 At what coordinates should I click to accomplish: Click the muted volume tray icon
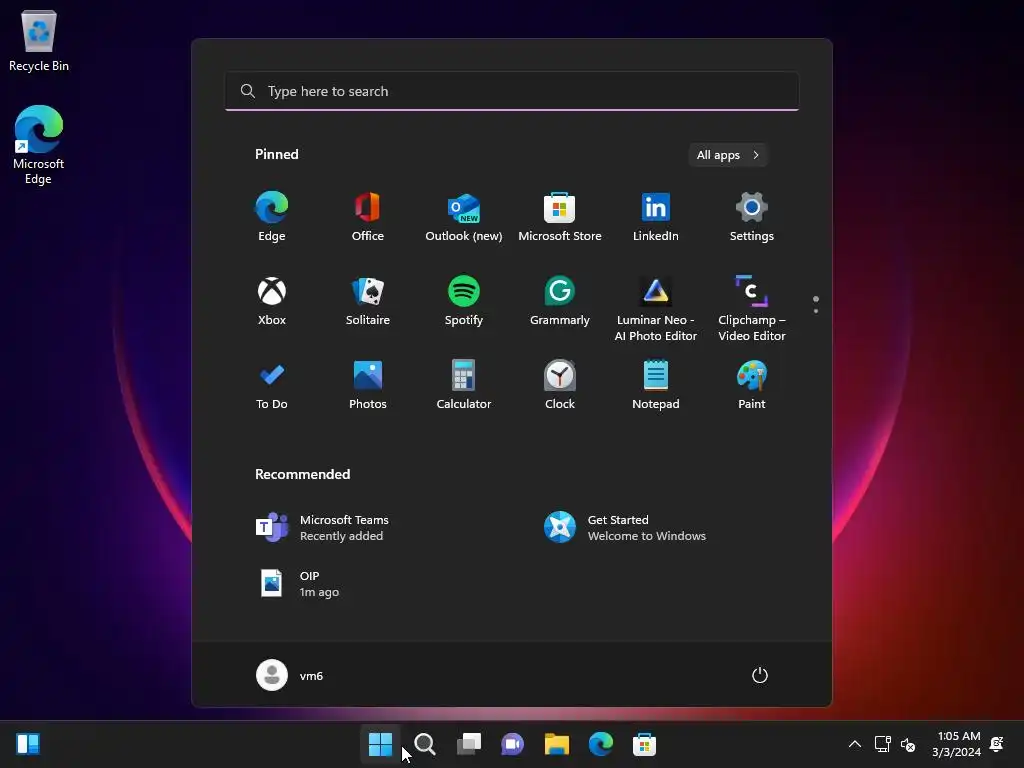[x=908, y=744]
